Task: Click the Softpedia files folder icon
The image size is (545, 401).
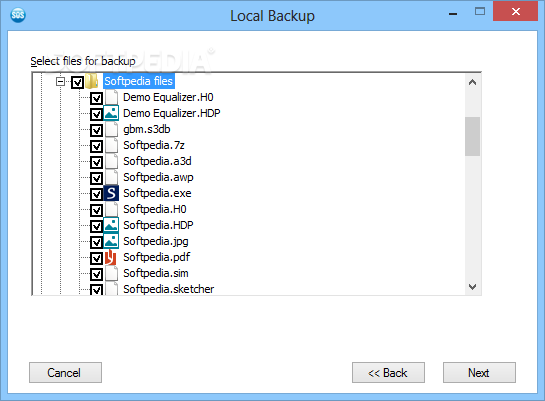Action: (92, 81)
